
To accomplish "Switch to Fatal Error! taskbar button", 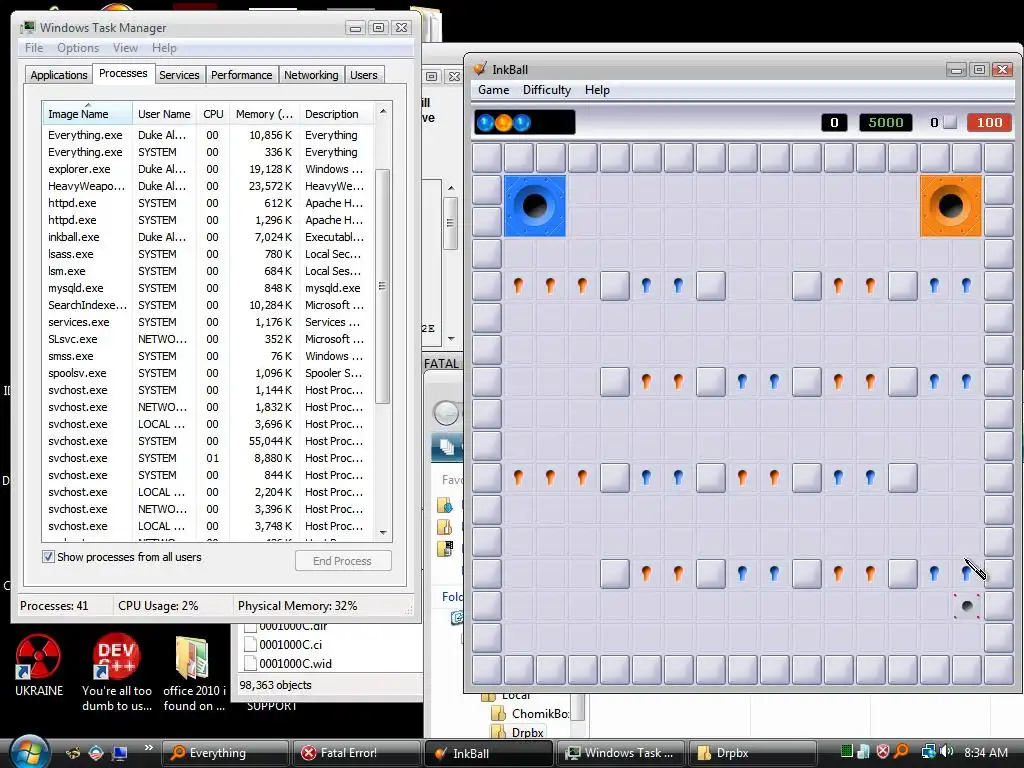I will (x=356, y=753).
